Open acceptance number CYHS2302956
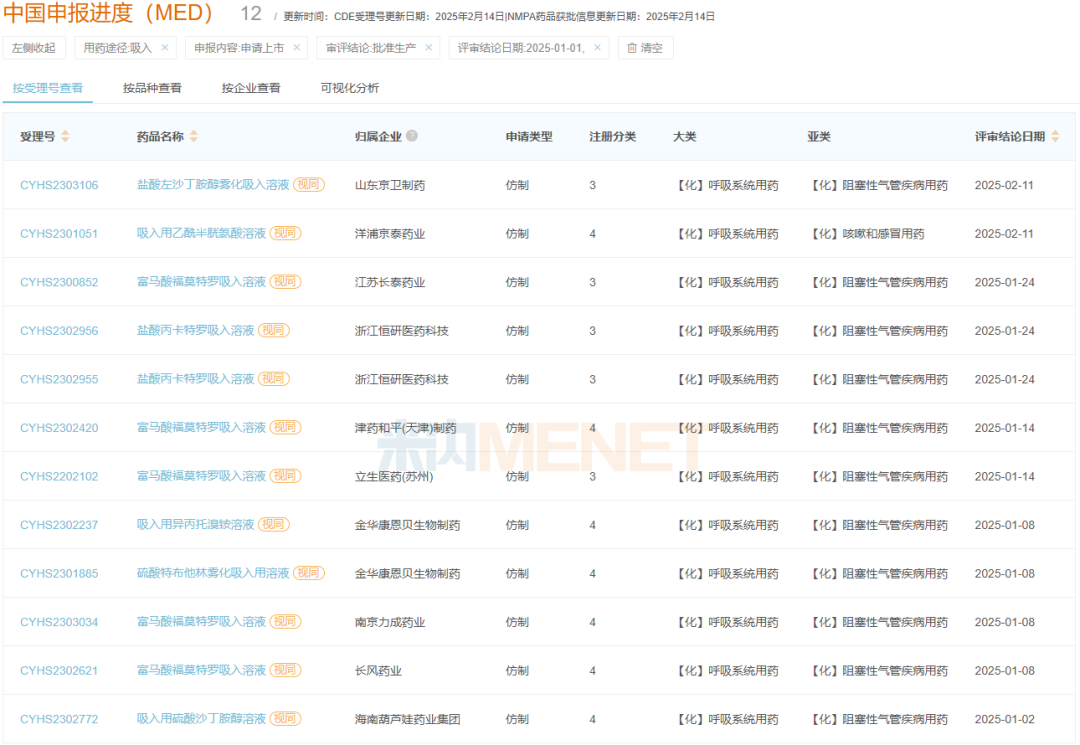Screen dimensions: 1080x745 coord(59,331)
